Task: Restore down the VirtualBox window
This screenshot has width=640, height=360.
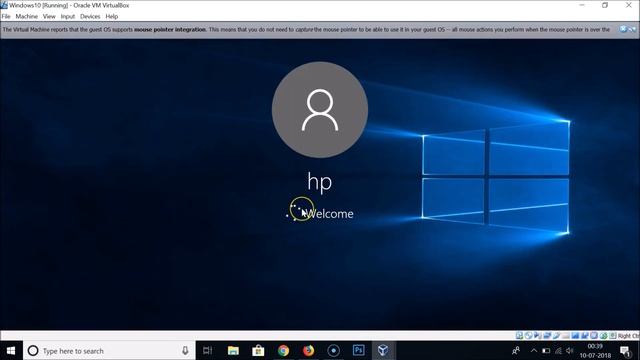Action: 605,5
